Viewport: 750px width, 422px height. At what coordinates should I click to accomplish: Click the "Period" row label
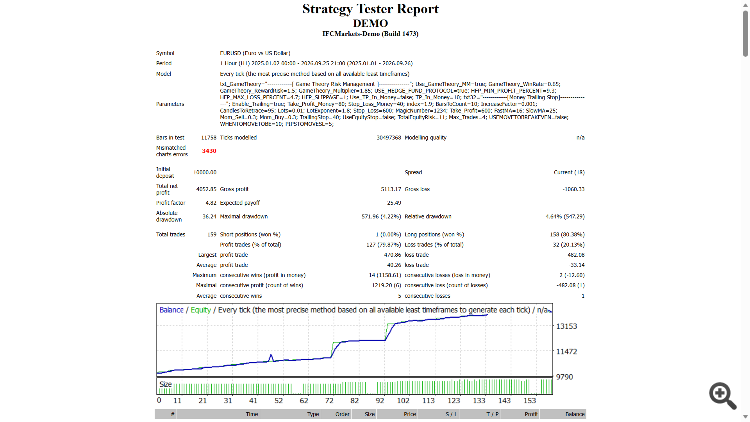[164, 63]
